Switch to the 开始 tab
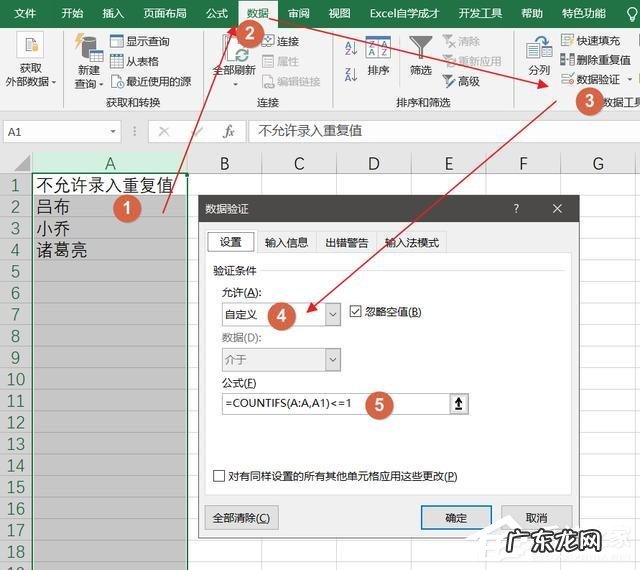 [72, 13]
